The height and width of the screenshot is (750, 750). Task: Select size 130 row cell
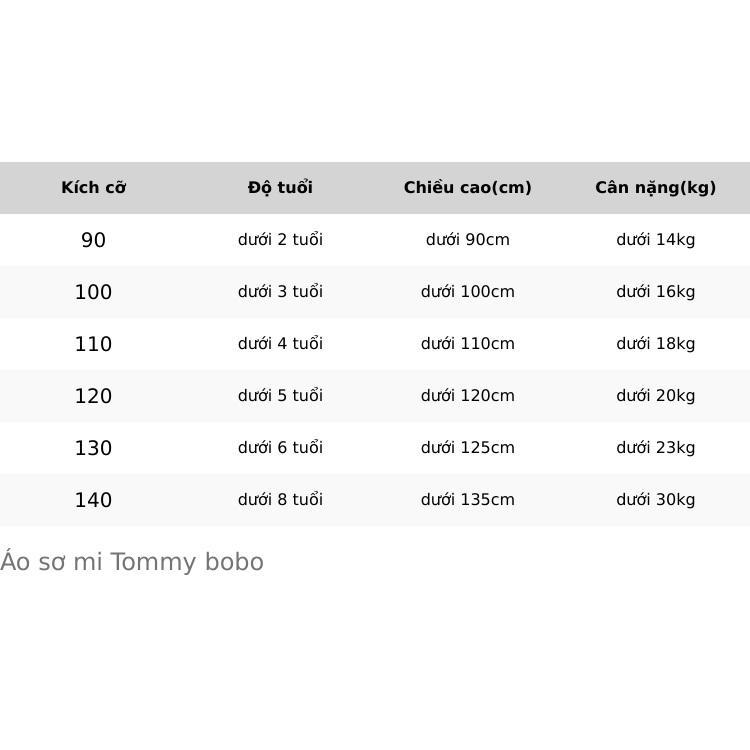[x=94, y=448]
